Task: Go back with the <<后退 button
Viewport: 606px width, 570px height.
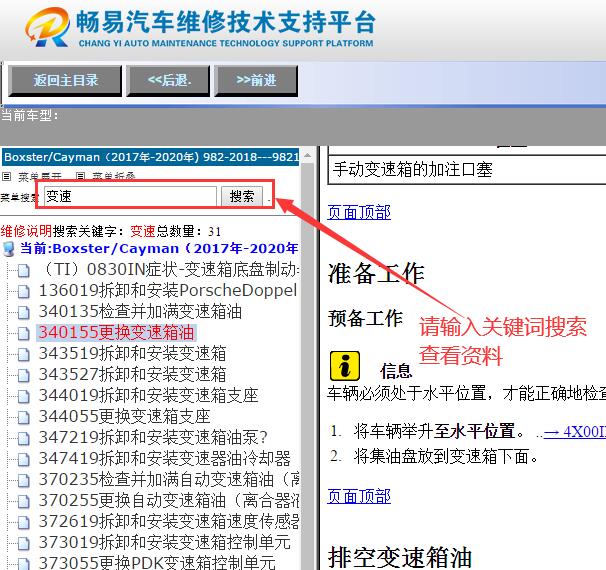Action: tap(169, 80)
